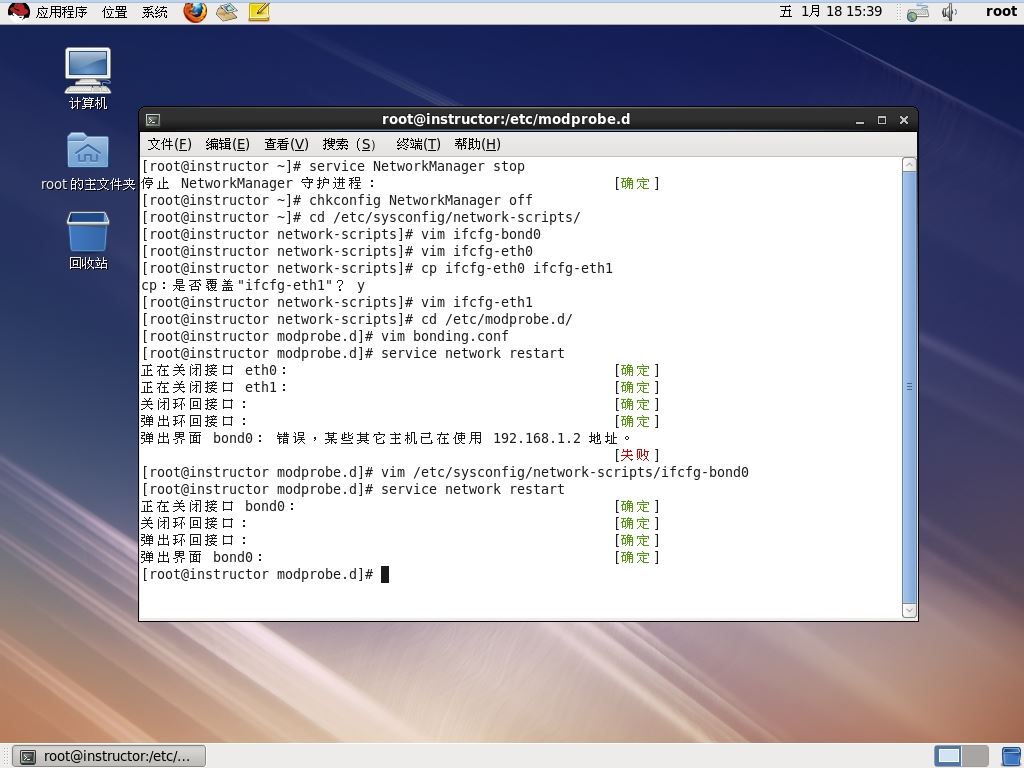1024x768 pixels.
Task: Close the terminal window
Action: coord(904,120)
